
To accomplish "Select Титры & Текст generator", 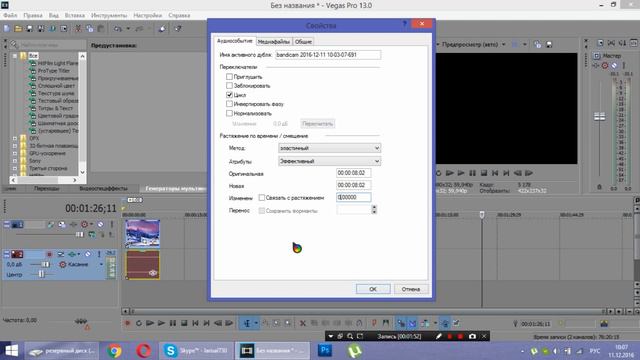I will tap(55, 108).
